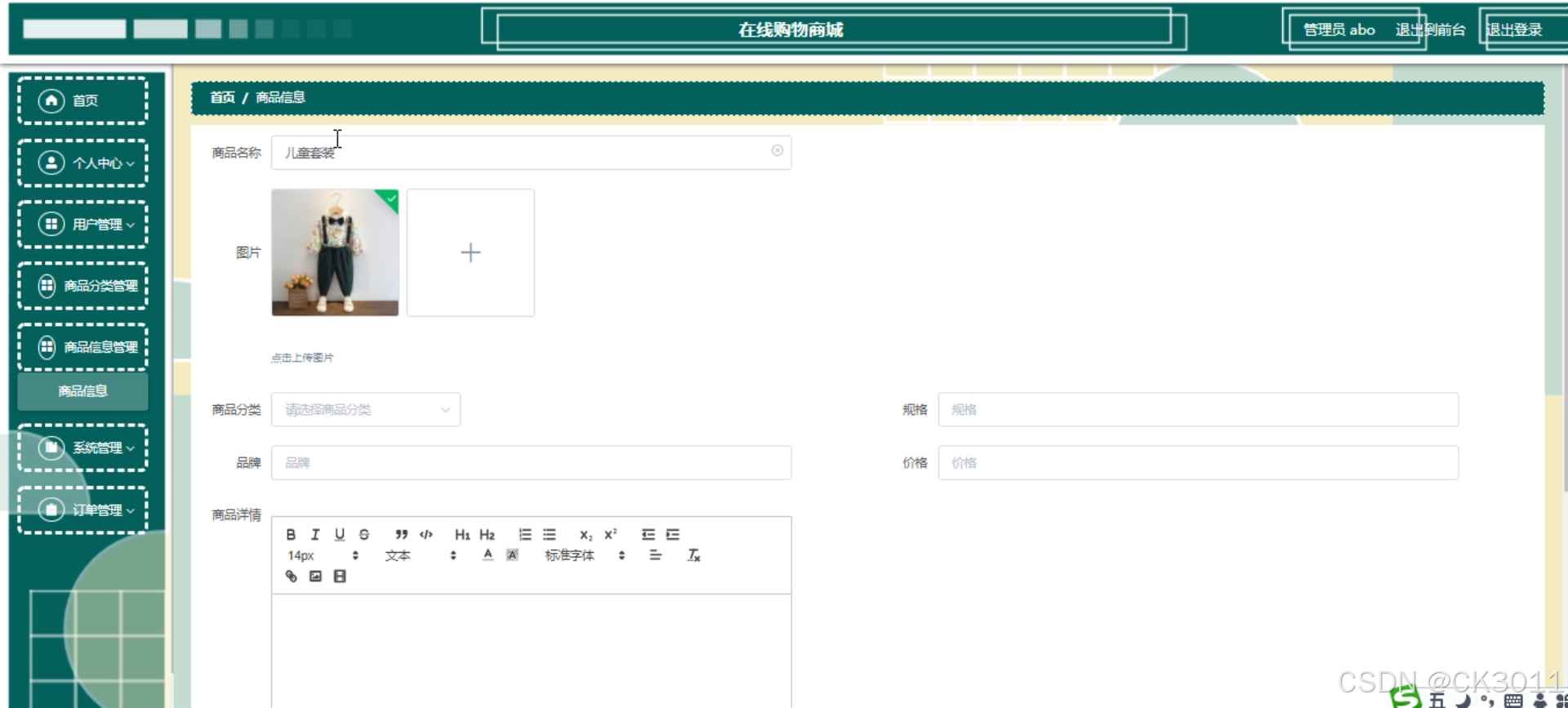Insert a hyperlink in editor

pyautogui.click(x=291, y=576)
